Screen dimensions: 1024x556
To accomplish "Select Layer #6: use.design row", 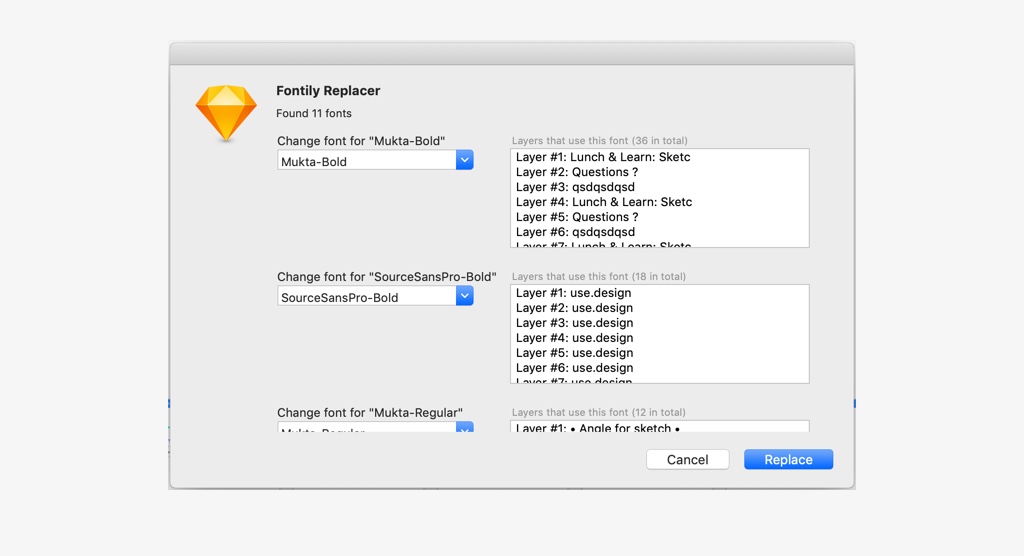I will 660,368.
